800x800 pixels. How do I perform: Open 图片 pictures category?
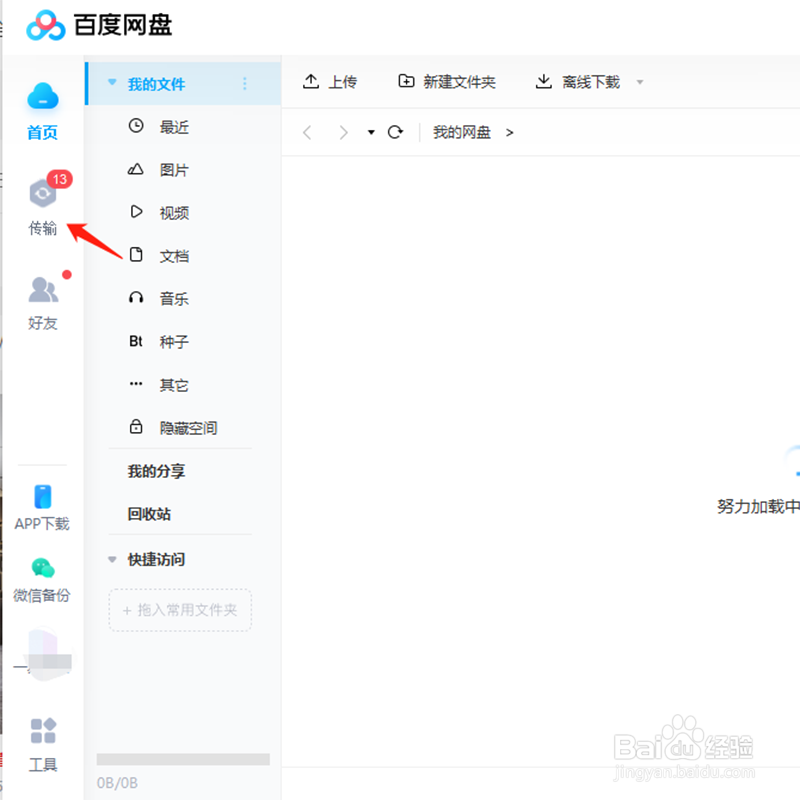click(x=174, y=170)
